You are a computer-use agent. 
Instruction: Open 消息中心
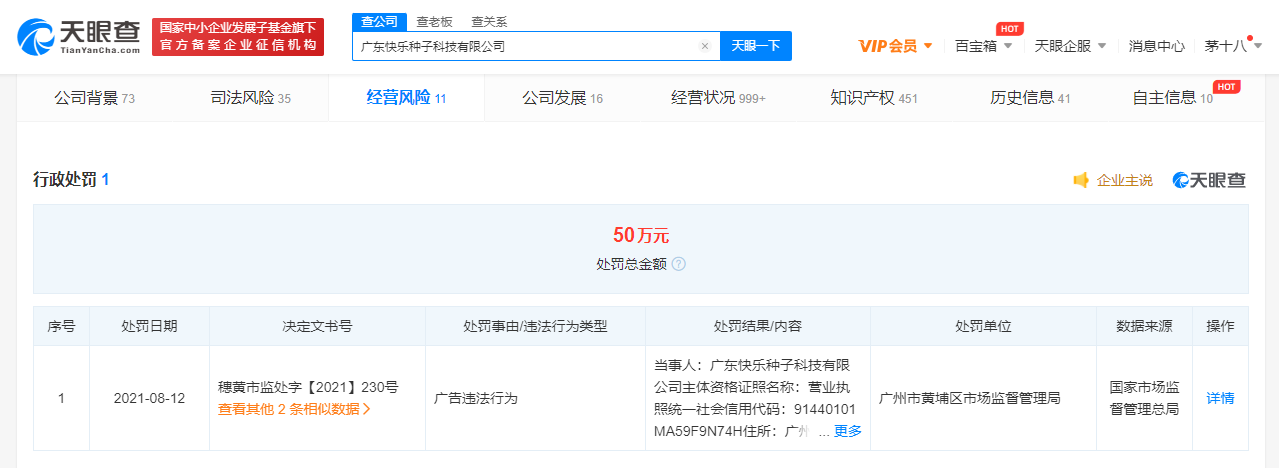click(x=1157, y=46)
